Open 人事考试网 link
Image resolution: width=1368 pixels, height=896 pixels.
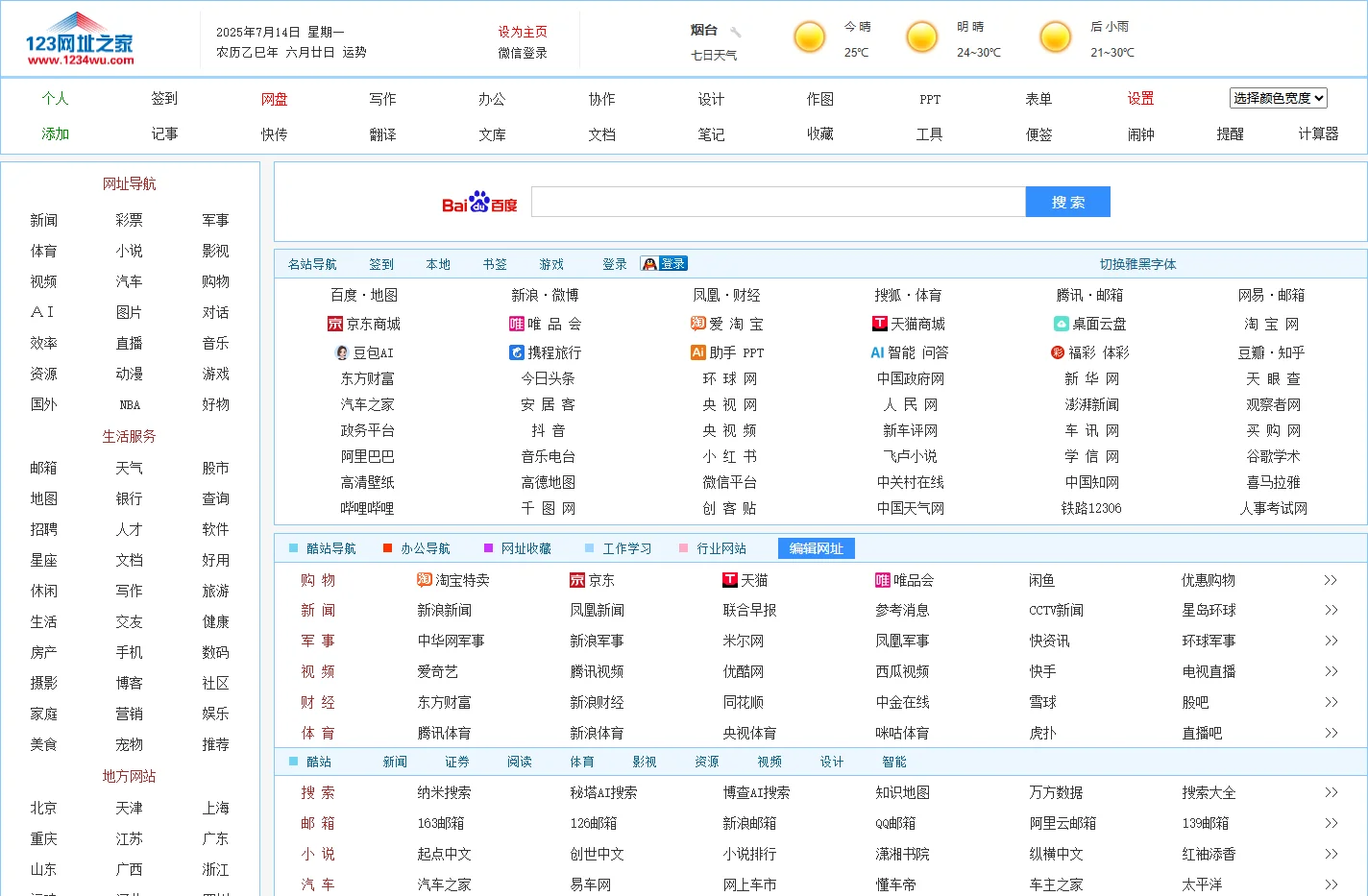point(1273,508)
